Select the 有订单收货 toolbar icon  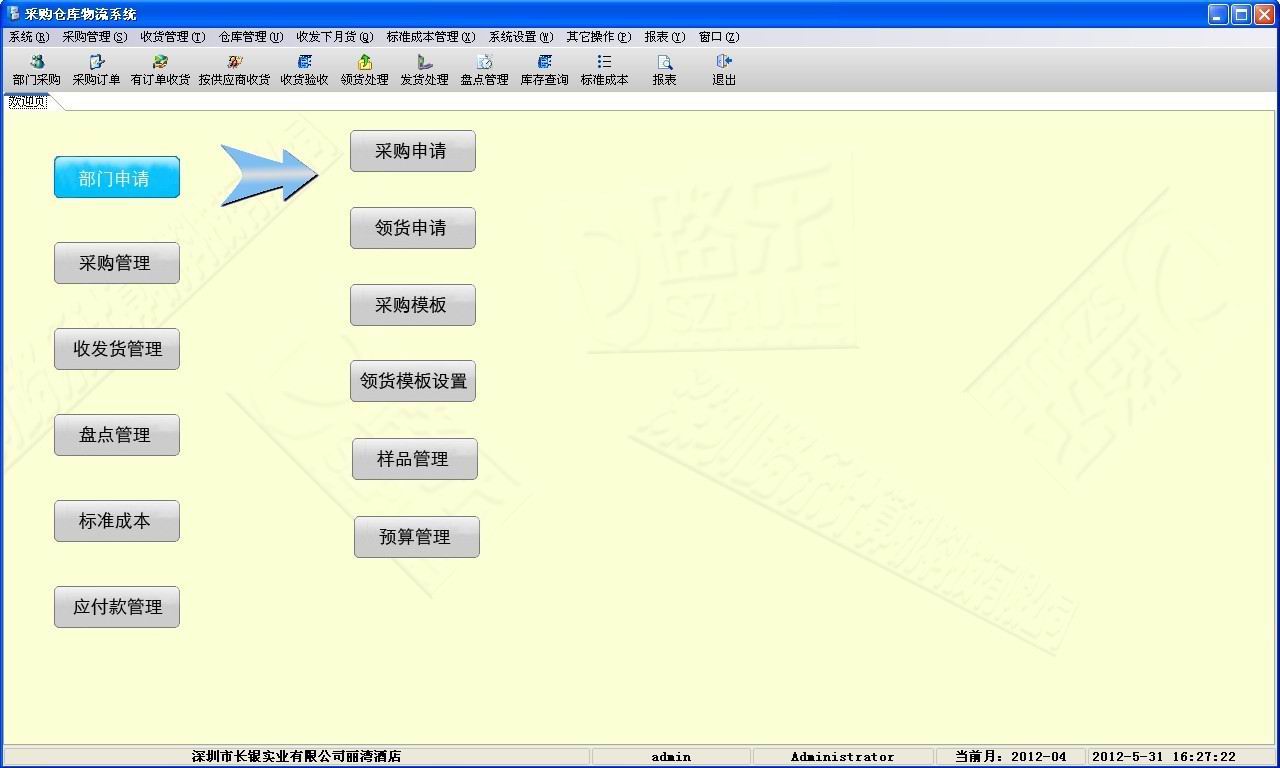pos(160,70)
